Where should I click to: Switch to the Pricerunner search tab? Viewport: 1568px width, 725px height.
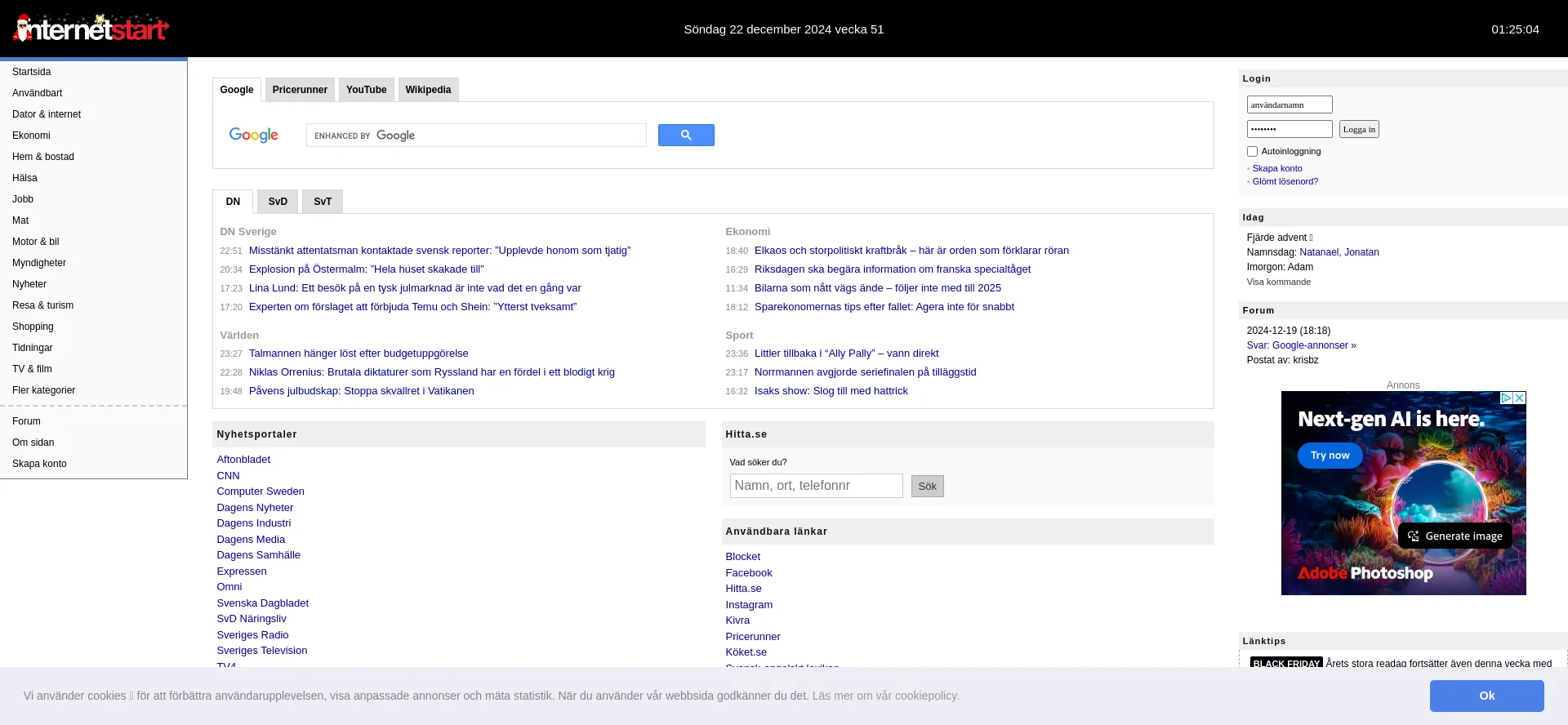300,90
